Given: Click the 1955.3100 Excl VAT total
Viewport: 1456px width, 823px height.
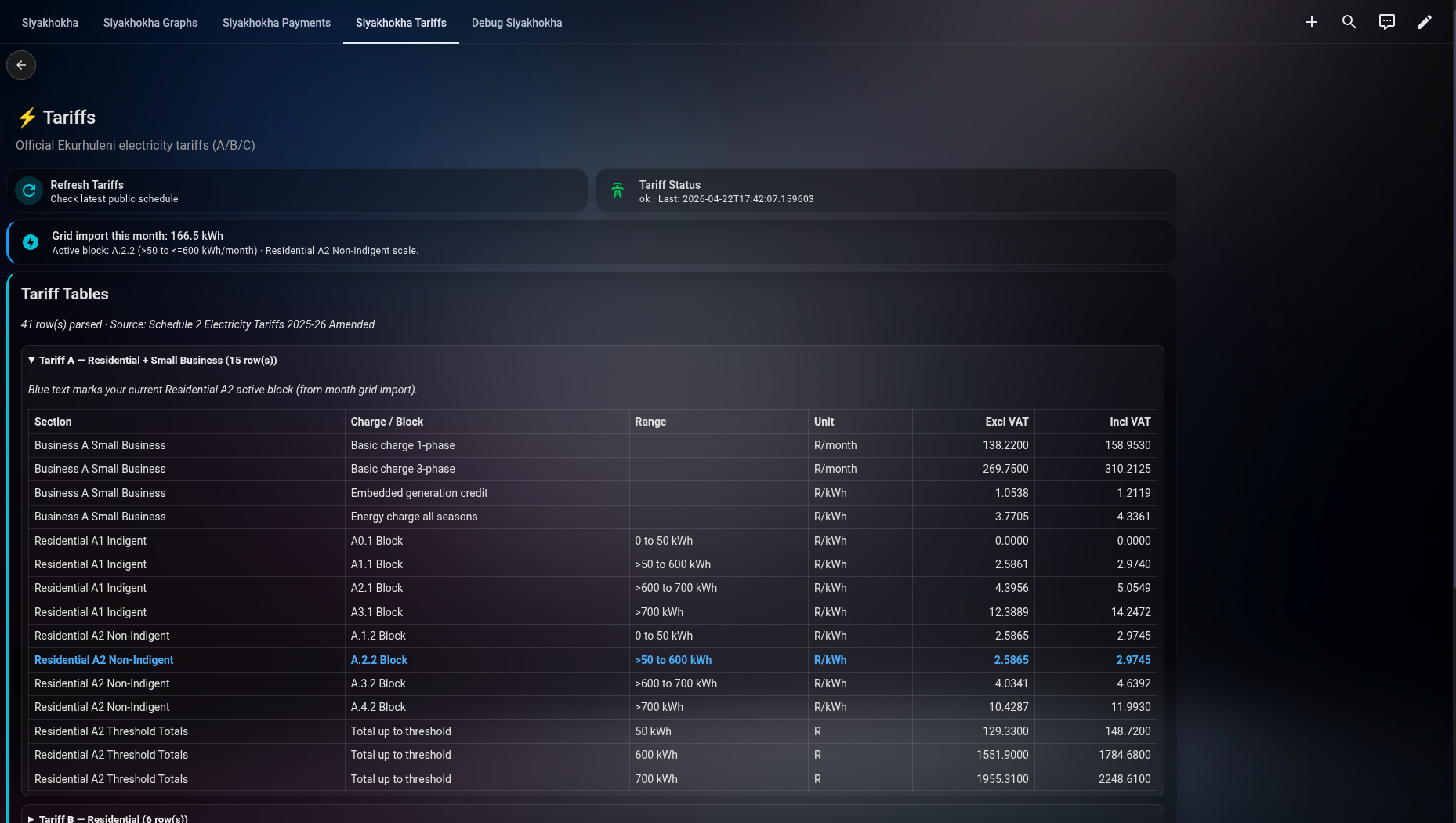Looking at the screenshot, I should pyautogui.click(x=1002, y=779).
